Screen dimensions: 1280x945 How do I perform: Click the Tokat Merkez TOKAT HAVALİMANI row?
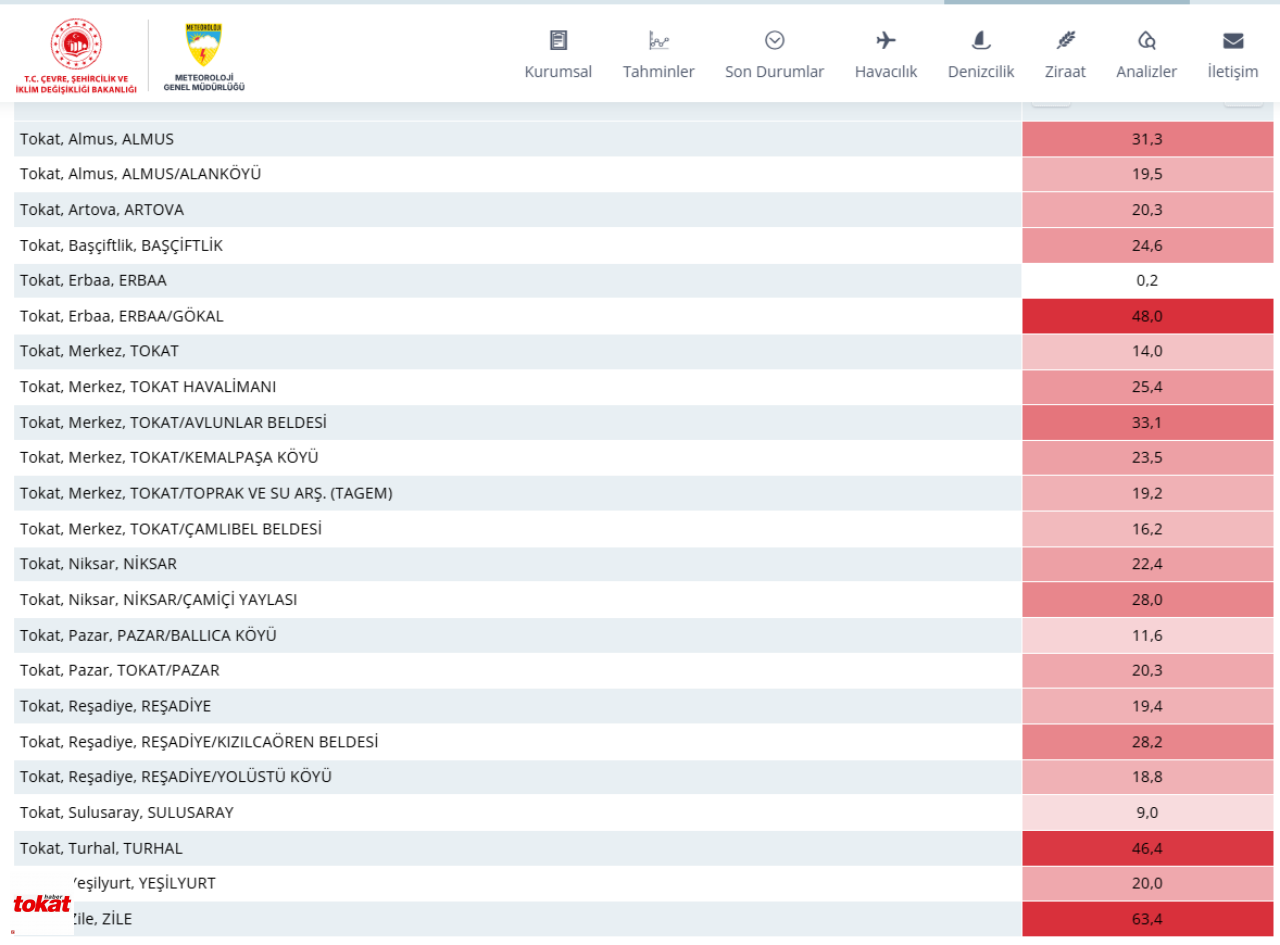click(x=644, y=387)
